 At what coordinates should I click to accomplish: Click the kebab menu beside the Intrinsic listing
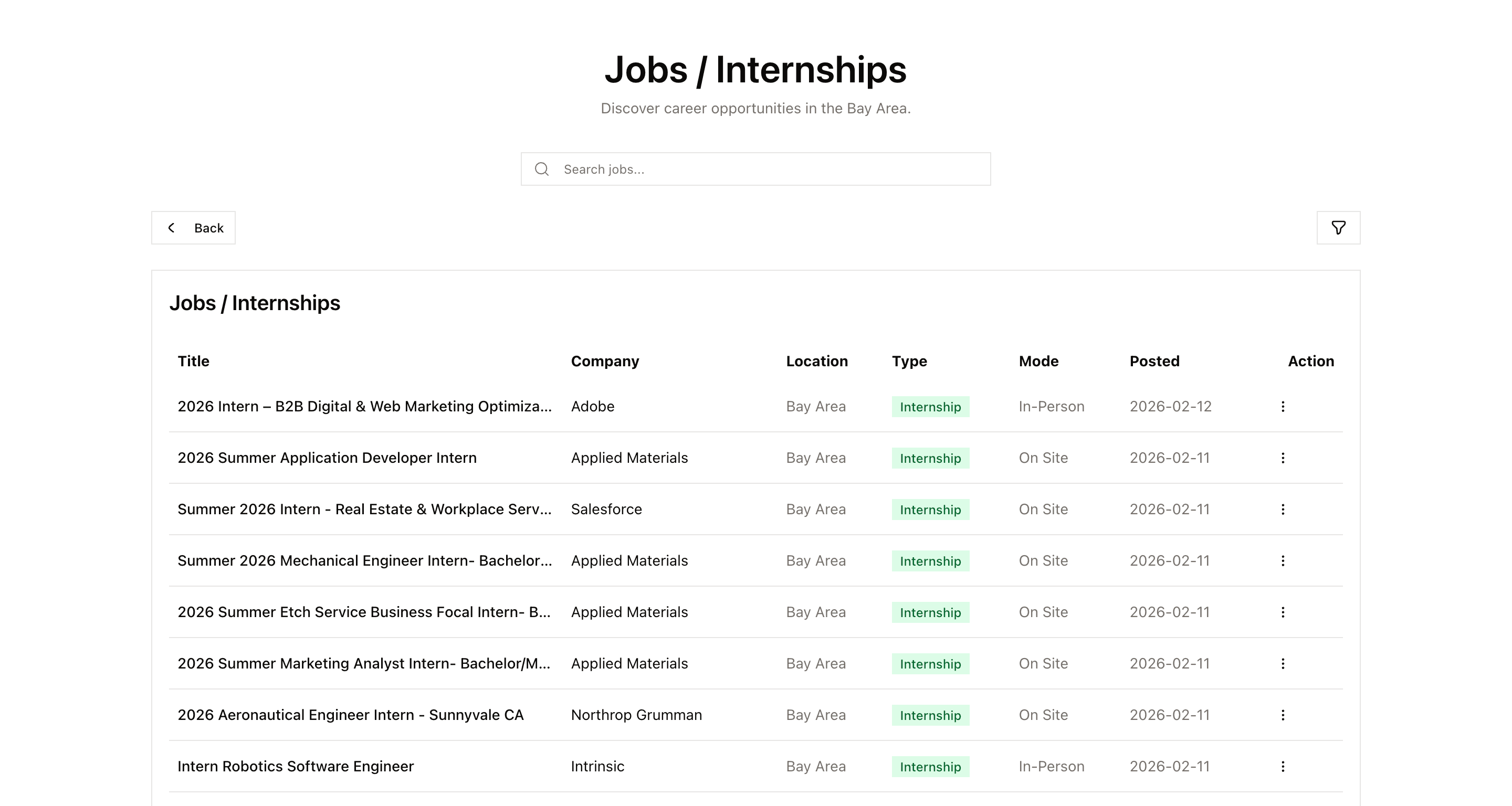click(x=1283, y=766)
